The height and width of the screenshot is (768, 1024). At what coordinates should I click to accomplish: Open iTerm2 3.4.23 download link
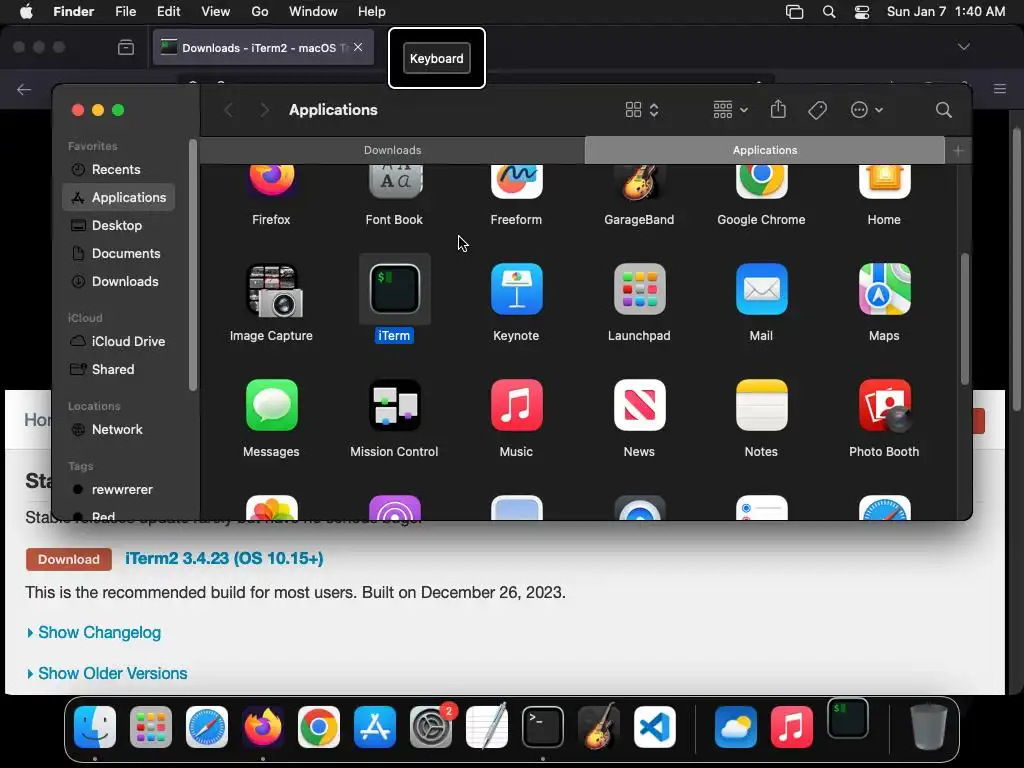[x=224, y=559]
